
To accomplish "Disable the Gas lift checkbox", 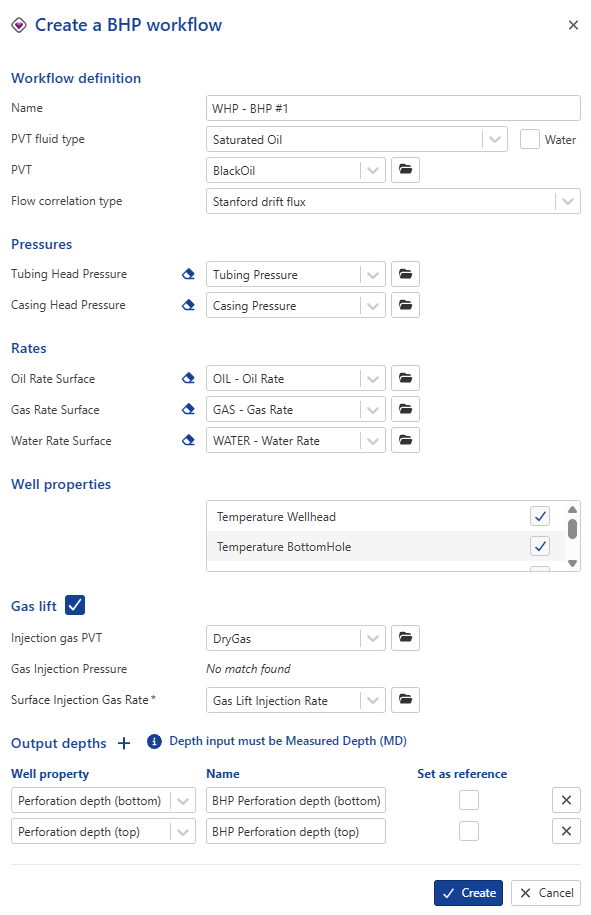I will (75, 605).
